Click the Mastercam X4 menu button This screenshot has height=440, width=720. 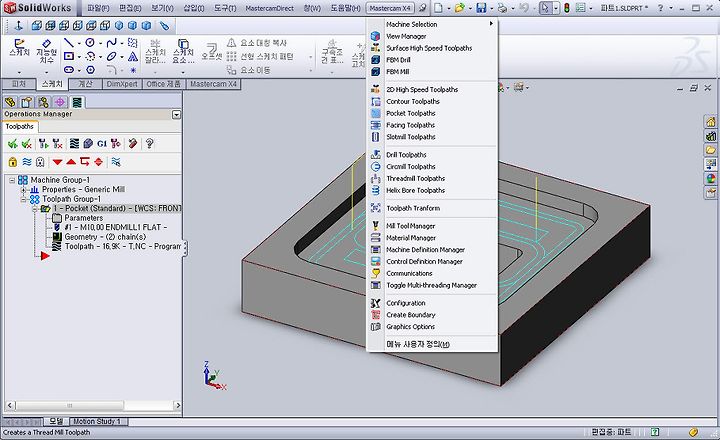click(390, 8)
